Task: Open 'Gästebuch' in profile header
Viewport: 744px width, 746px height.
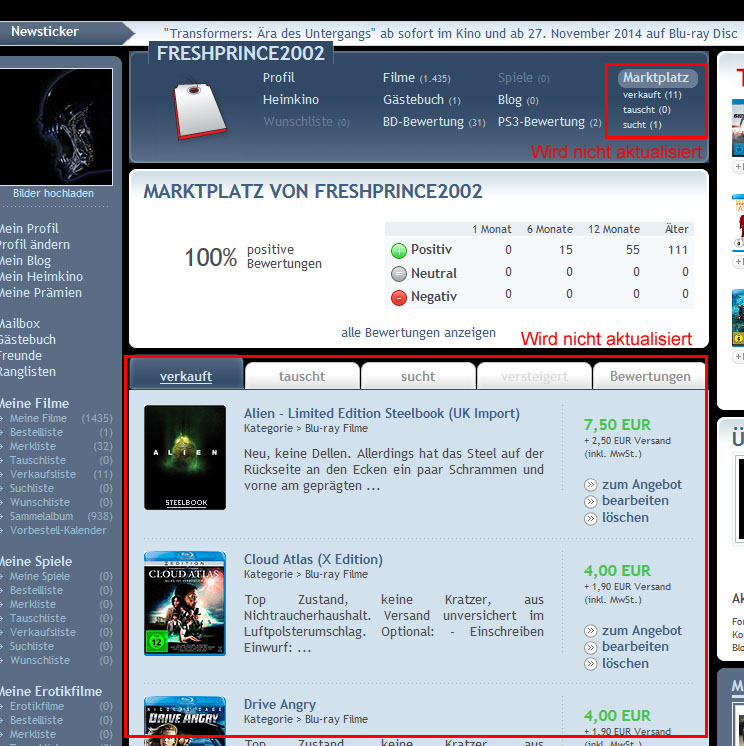Action: point(414,100)
